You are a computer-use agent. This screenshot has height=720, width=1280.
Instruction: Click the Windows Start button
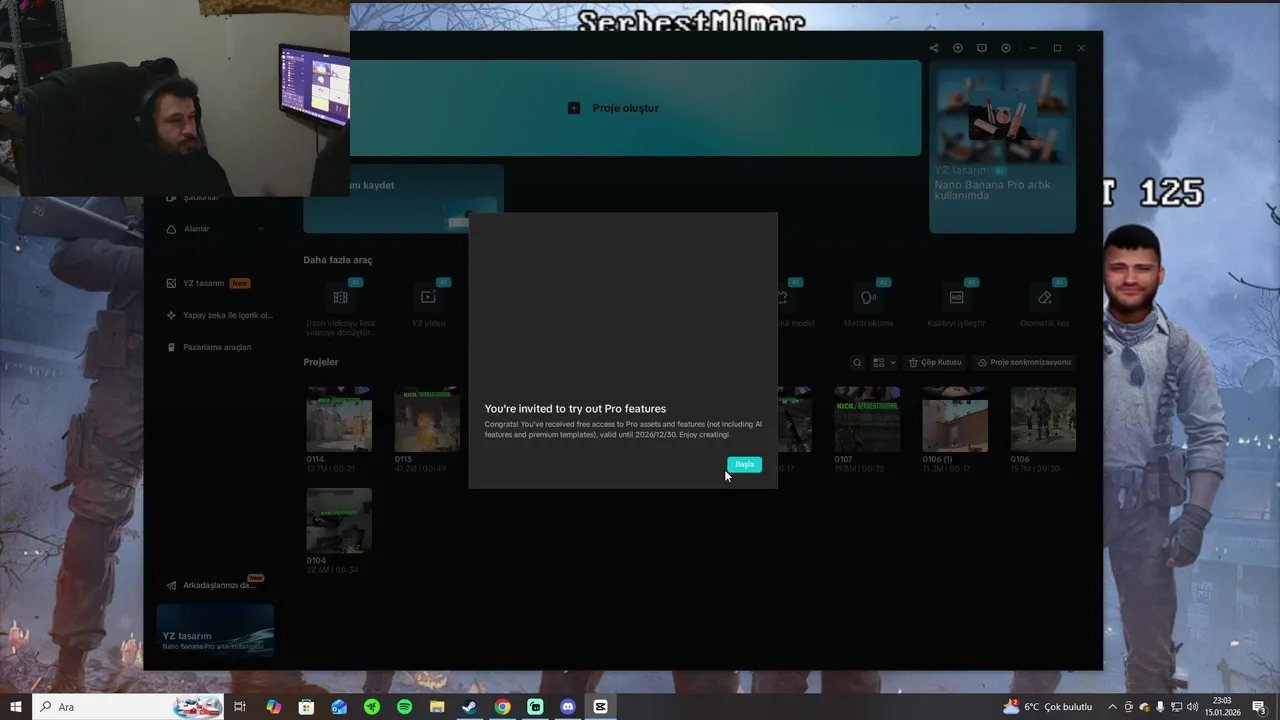click(15, 707)
